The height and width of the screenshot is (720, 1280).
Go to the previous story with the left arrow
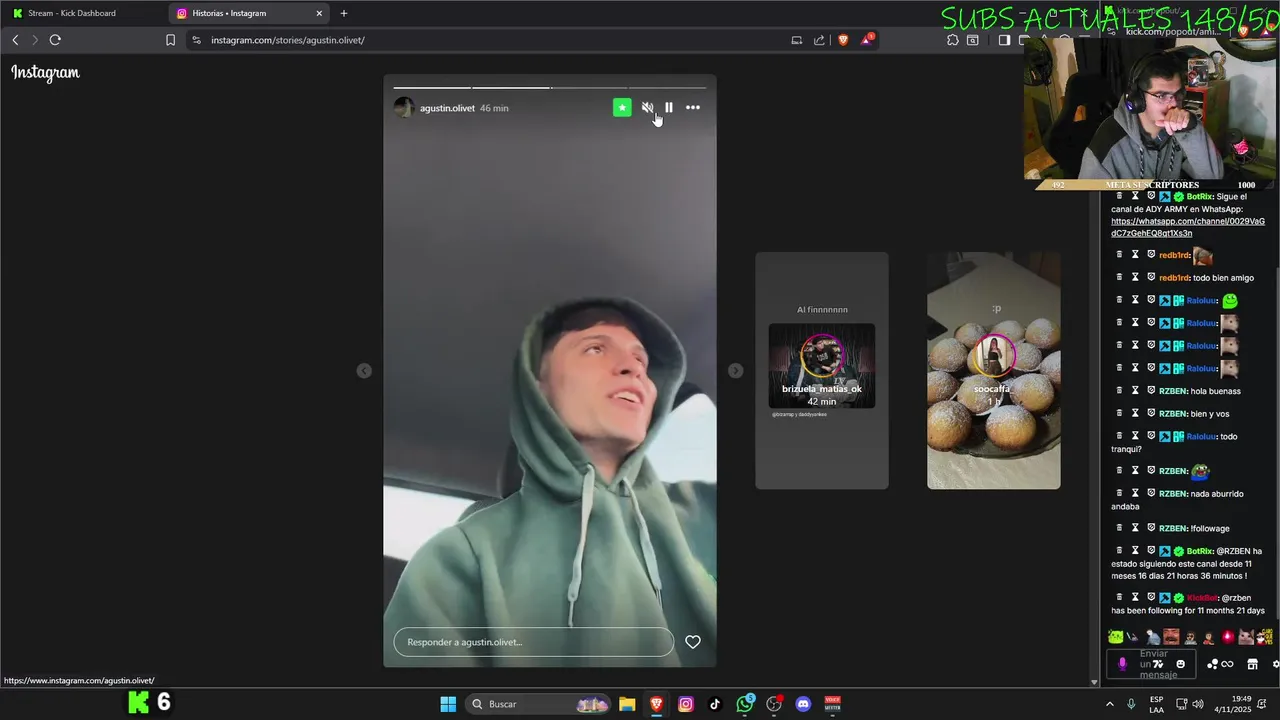click(x=364, y=371)
